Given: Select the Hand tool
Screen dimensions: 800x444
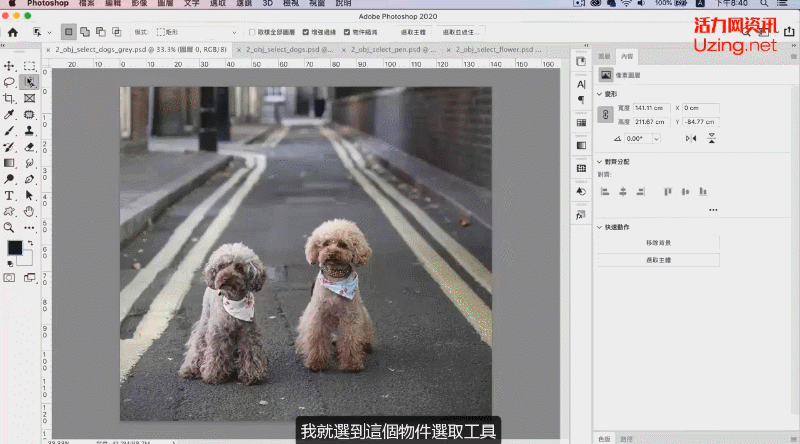Looking at the screenshot, I should point(30,211).
